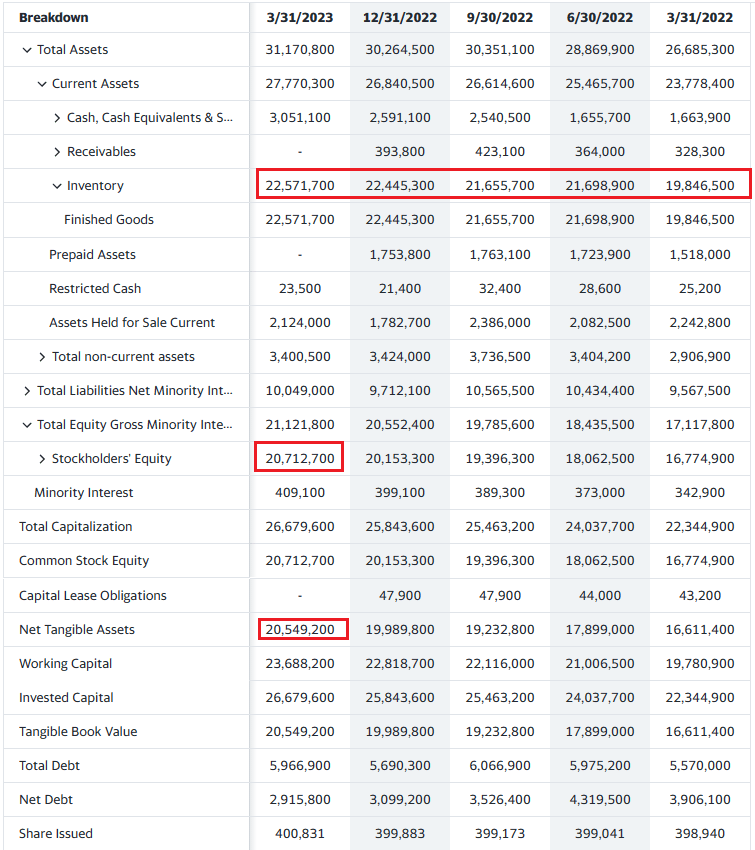Expand the Stockholders' Equity row chevron

pos(42,459)
